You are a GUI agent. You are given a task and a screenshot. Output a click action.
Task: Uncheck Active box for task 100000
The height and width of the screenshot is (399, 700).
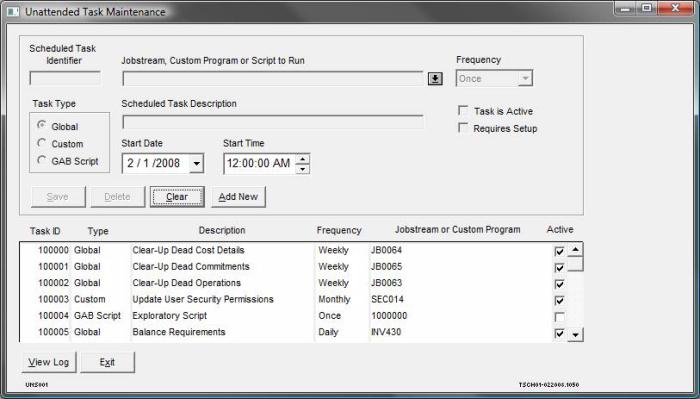click(559, 251)
